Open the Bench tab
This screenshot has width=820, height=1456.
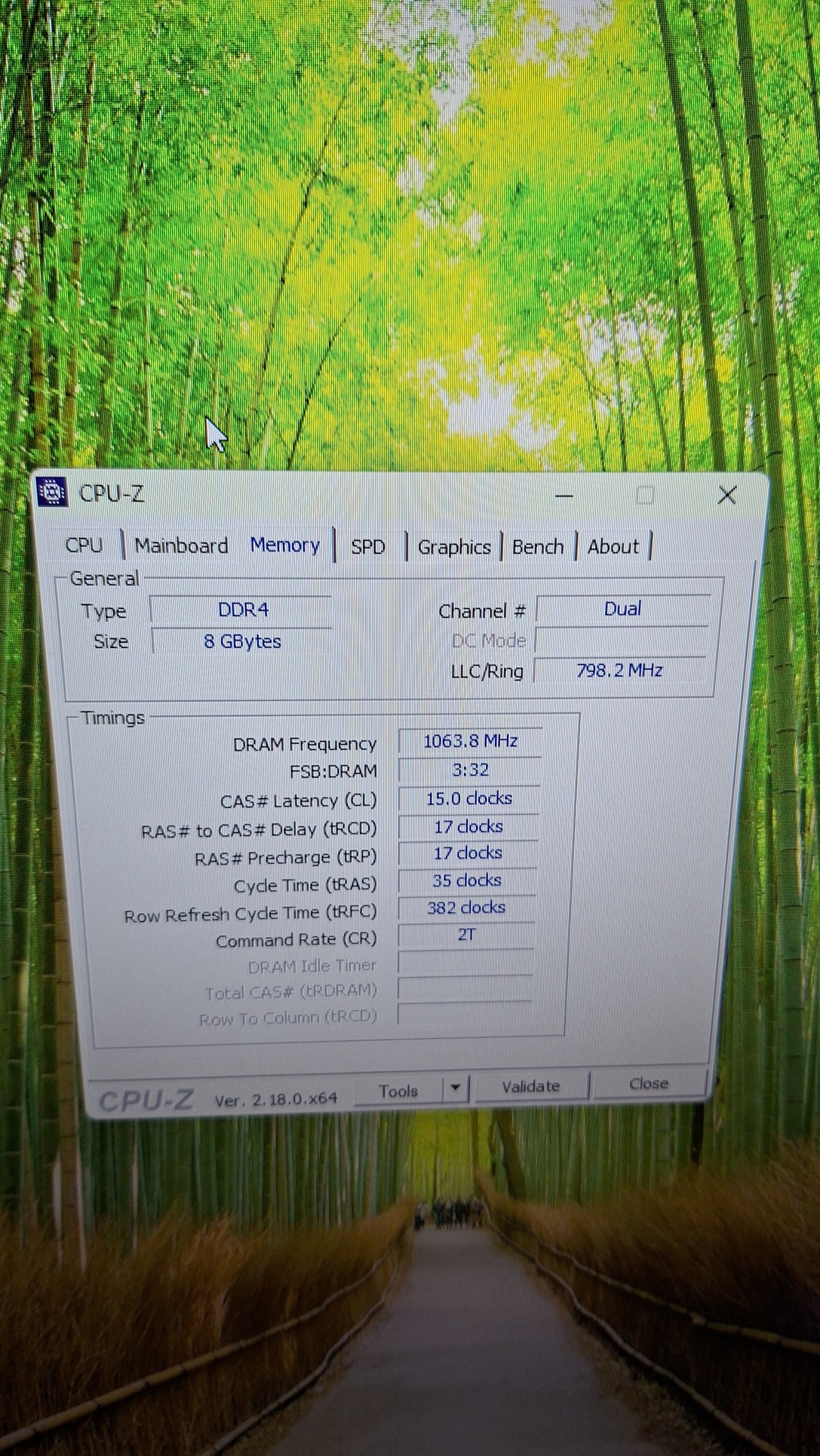pos(538,547)
